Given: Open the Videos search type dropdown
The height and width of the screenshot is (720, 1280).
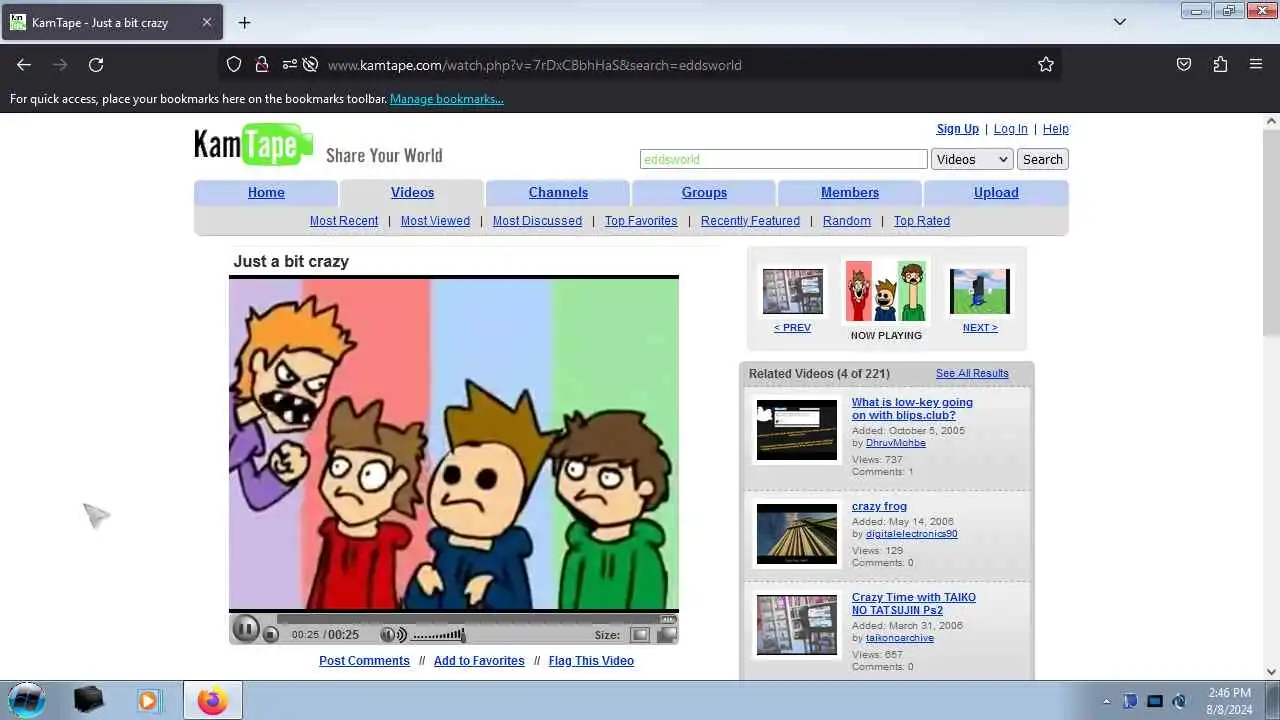Looking at the screenshot, I should coord(972,159).
